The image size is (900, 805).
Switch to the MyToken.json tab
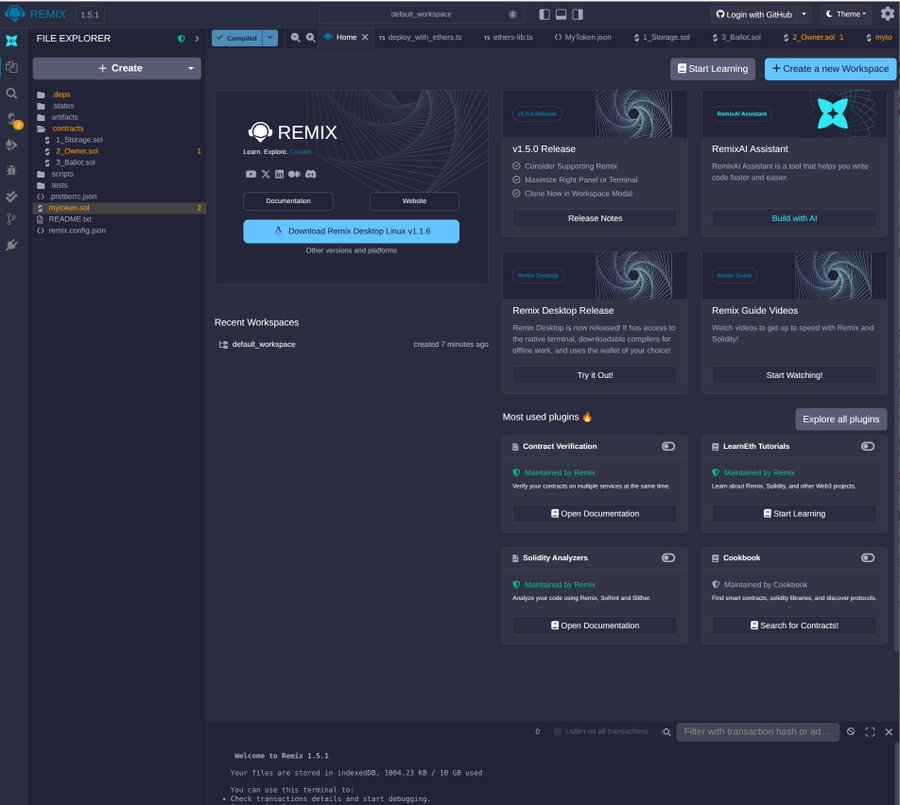click(583, 37)
